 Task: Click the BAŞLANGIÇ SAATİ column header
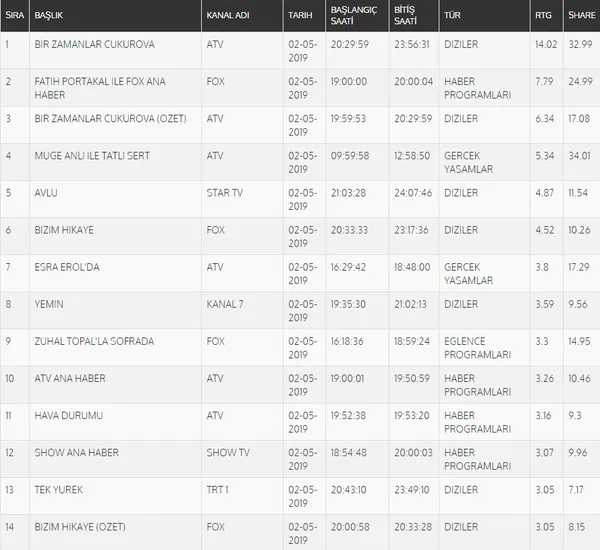coord(357,15)
